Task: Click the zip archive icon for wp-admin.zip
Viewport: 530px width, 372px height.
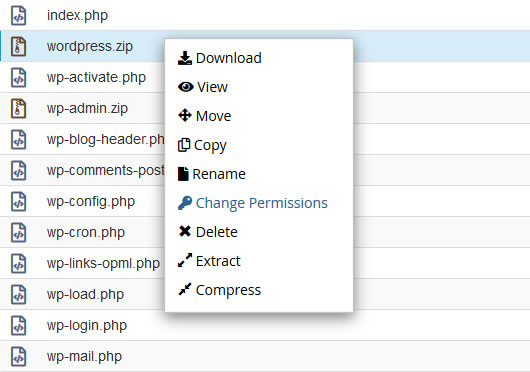Action: [x=18, y=108]
